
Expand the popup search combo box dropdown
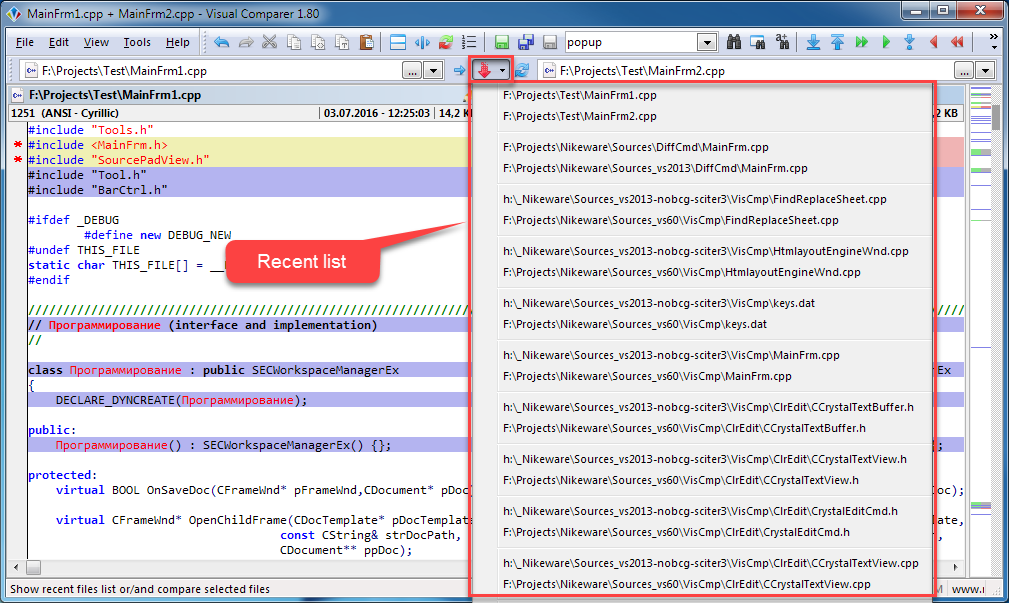(x=707, y=43)
